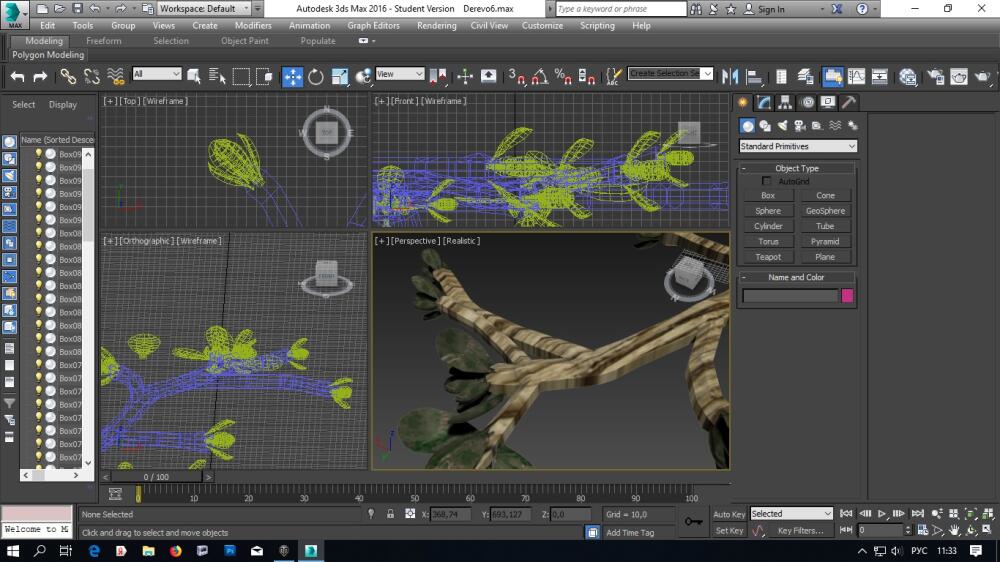1000x562 pixels.
Task: Open the Select by Name dialog
Action: point(217,77)
